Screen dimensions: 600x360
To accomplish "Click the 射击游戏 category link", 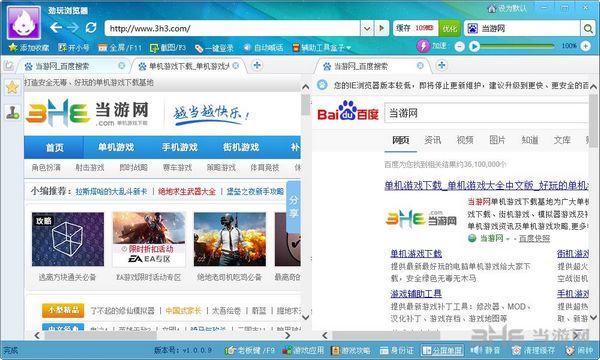I will (90, 168).
